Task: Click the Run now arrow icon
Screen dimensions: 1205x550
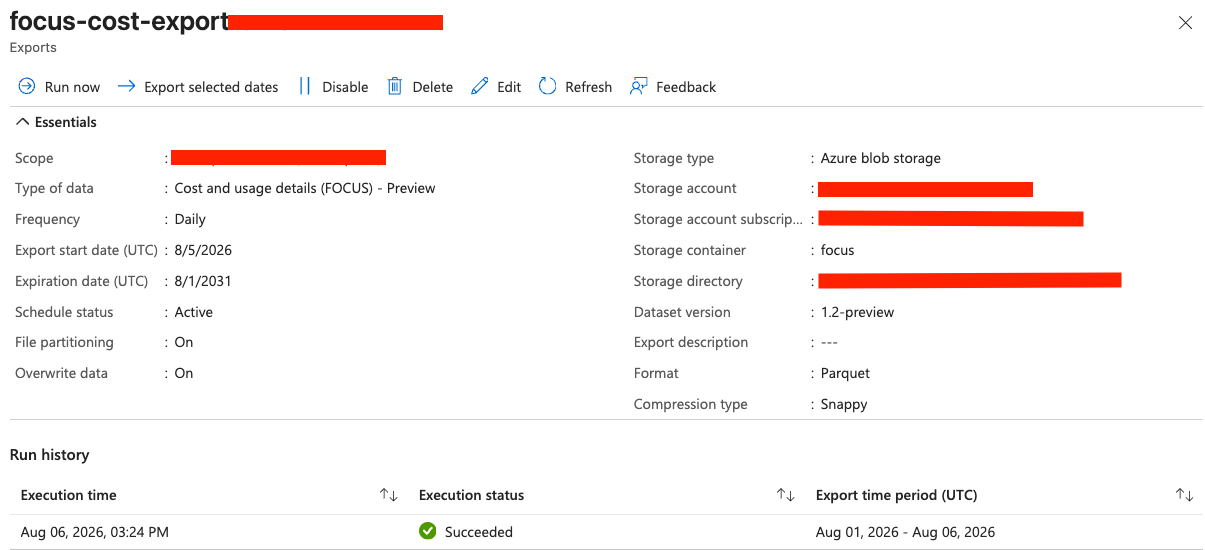Action: tap(27, 87)
